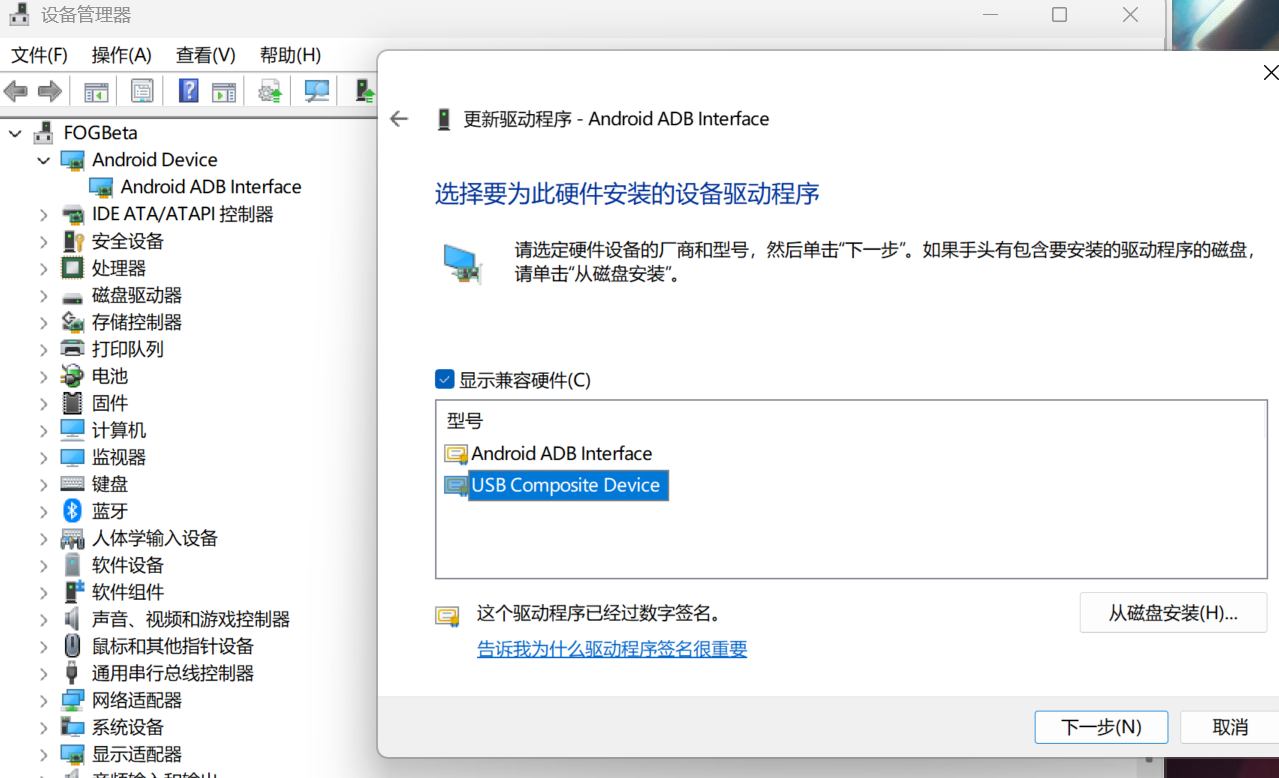This screenshot has height=778, width=1279.
Task: Click Show/Hide Console Tree toolbar icon
Action: click(96, 92)
